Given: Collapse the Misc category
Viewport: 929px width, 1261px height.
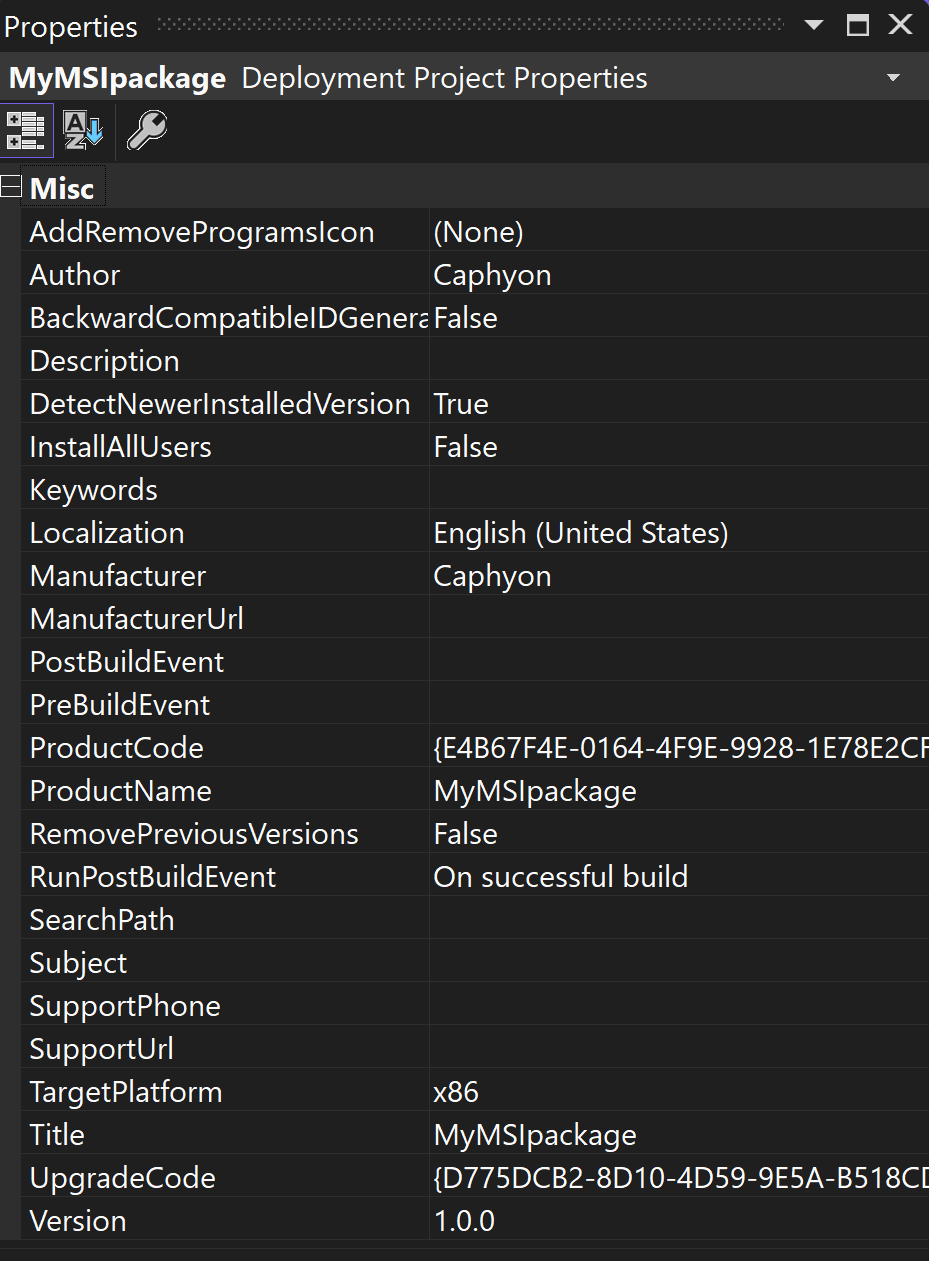Looking at the screenshot, I should click(11, 187).
